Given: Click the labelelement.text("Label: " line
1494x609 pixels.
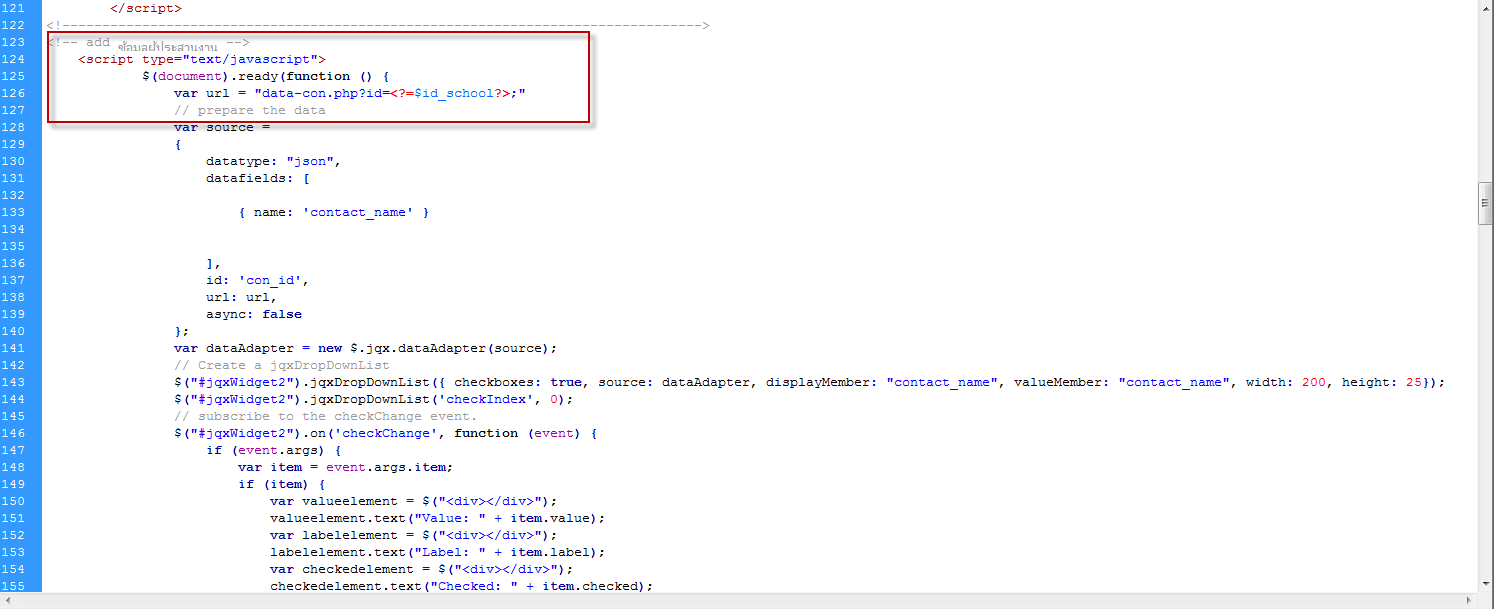Looking at the screenshot, I should (437, 552).
